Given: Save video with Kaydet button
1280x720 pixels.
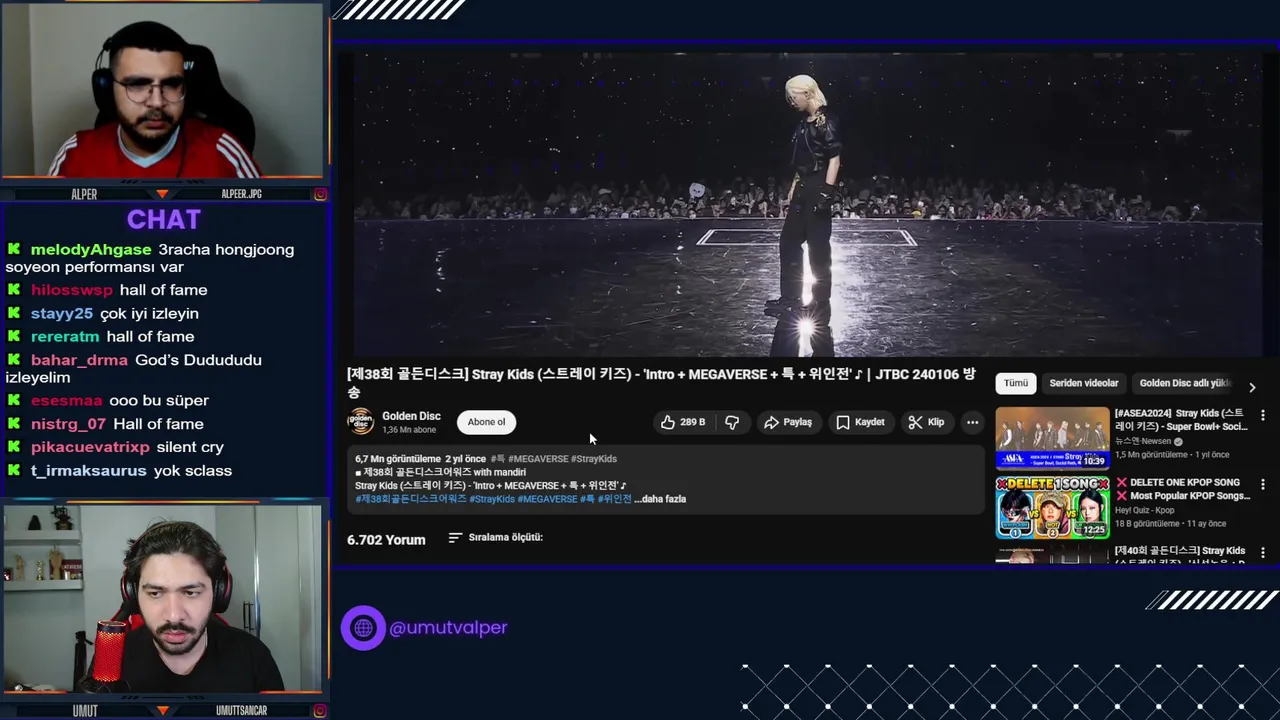Looking at the screenshot, I should point(860,422).
